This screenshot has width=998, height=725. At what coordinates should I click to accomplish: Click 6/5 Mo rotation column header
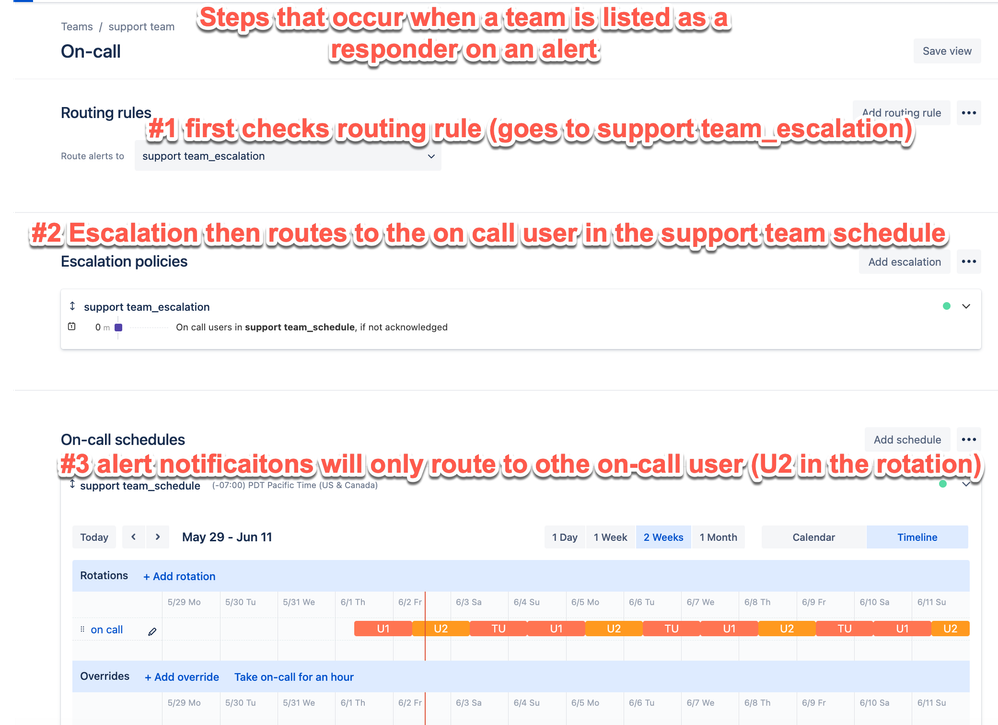585,602
